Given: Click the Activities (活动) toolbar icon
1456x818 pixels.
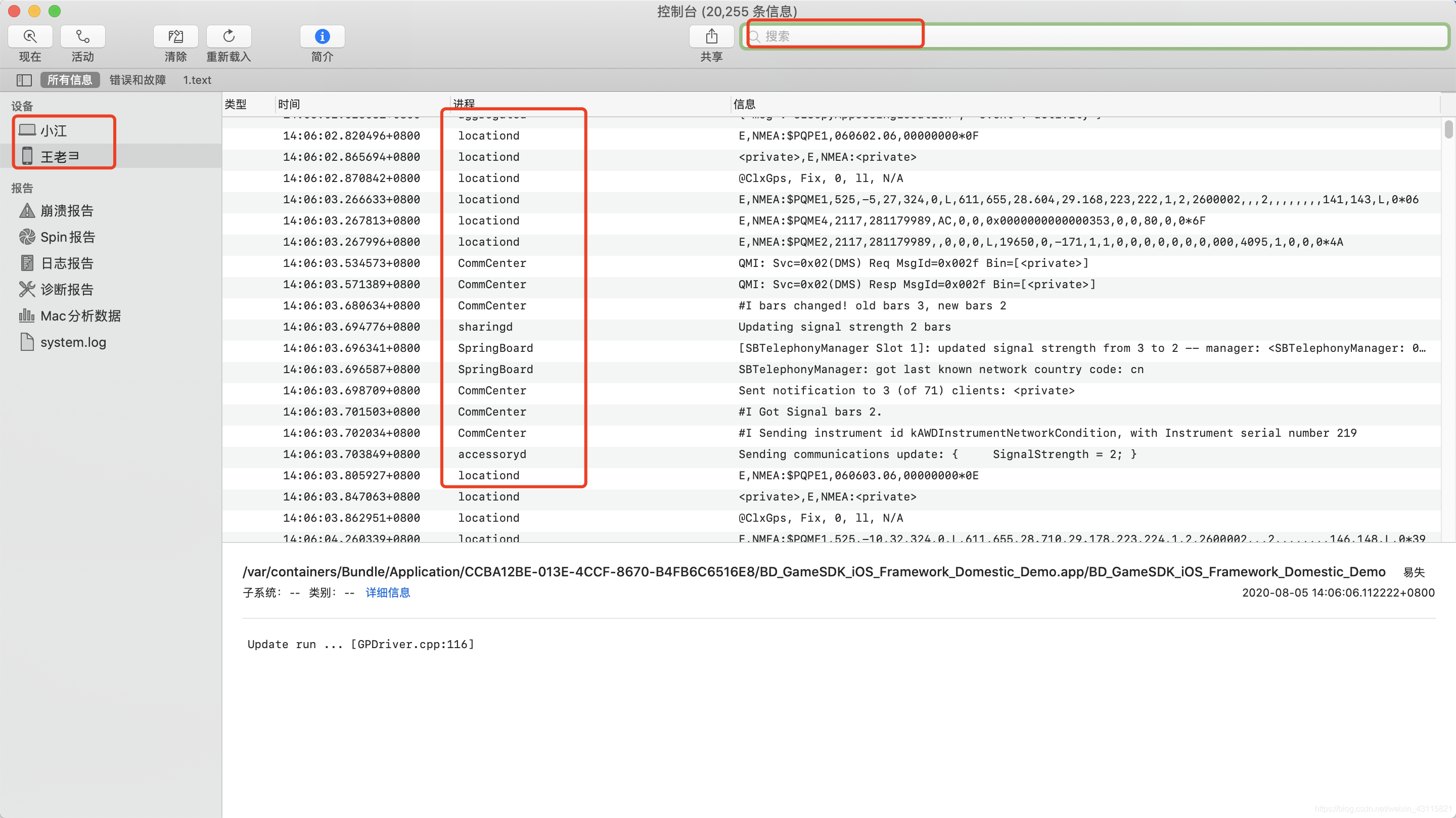Looking at the screenshot, I should tap(82, 37).
